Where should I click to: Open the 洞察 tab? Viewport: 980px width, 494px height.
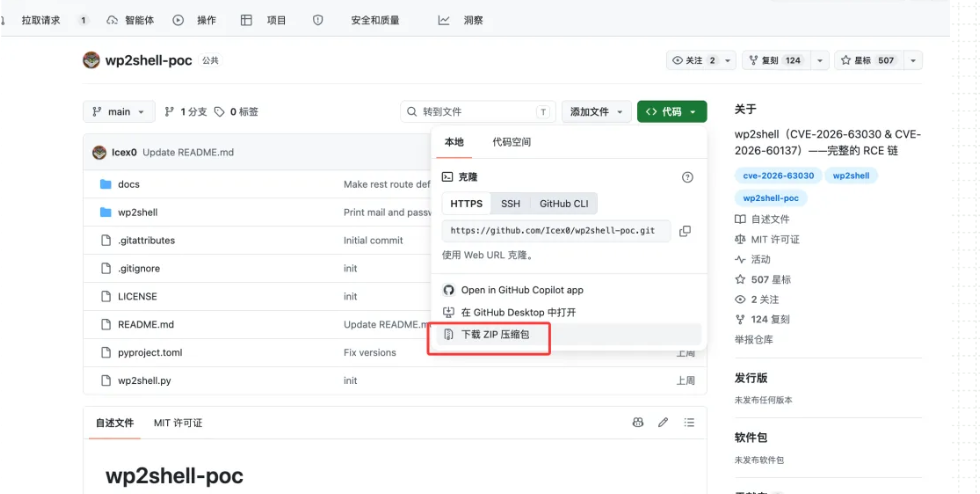tap(461, 20)
